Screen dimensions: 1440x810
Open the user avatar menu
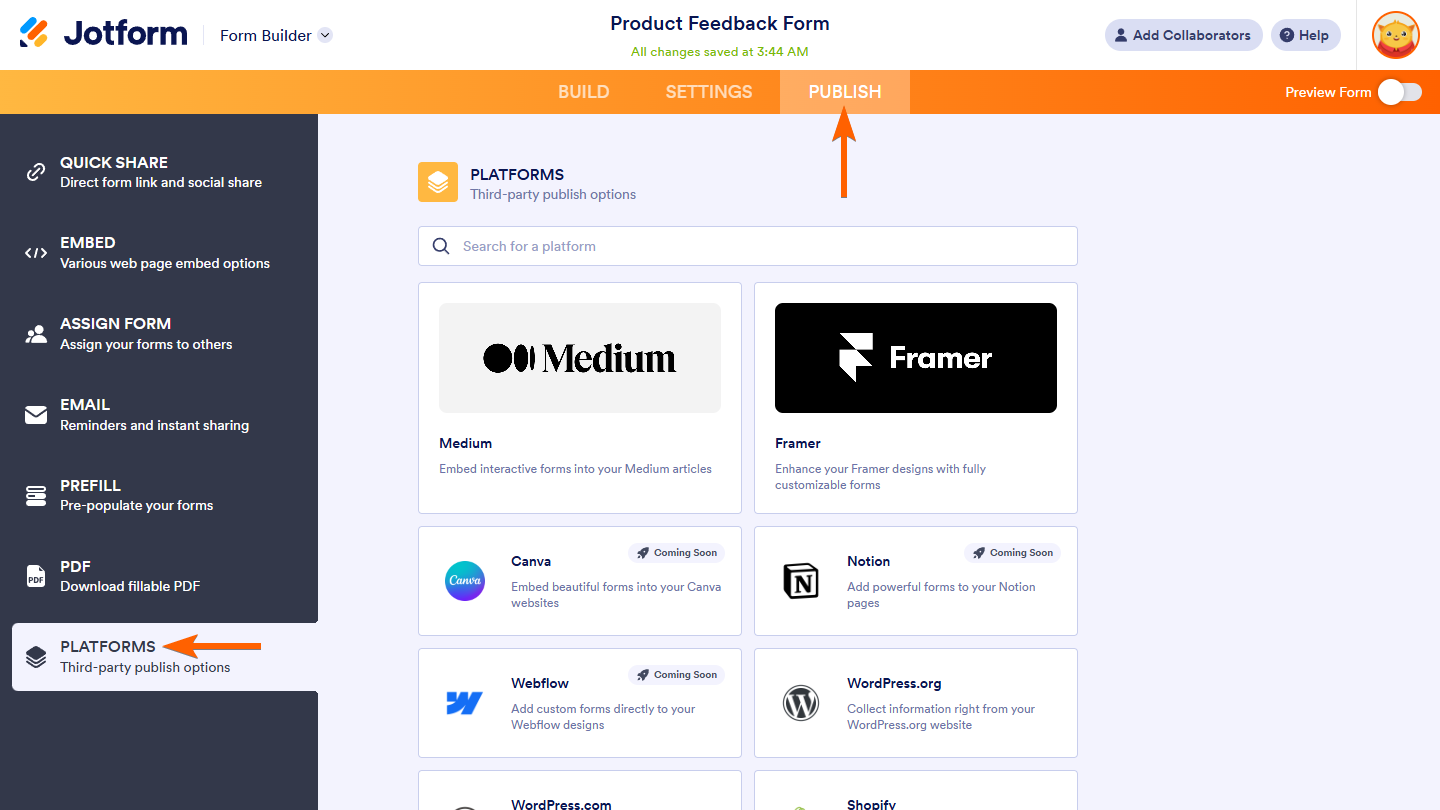[x=1395, y=35]
